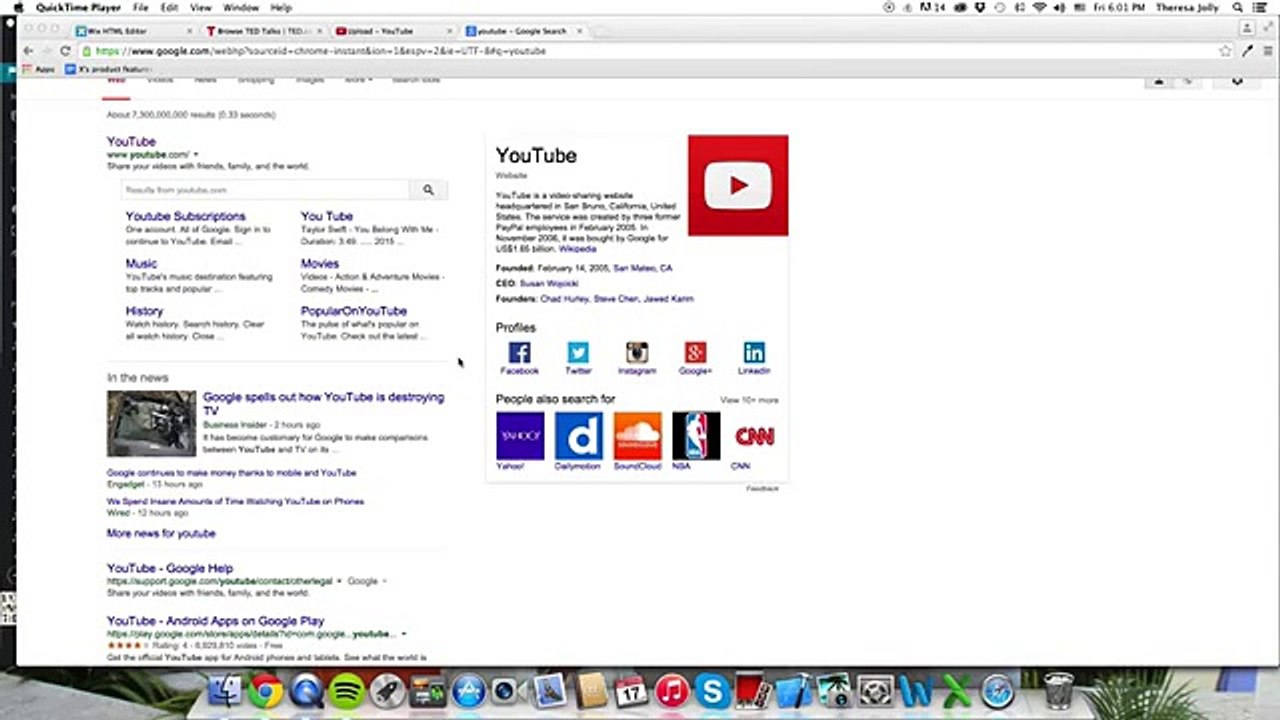The image size is (1280, 720).
Task: Open the Chrome hamburger menu
Action: (1266, 51)
